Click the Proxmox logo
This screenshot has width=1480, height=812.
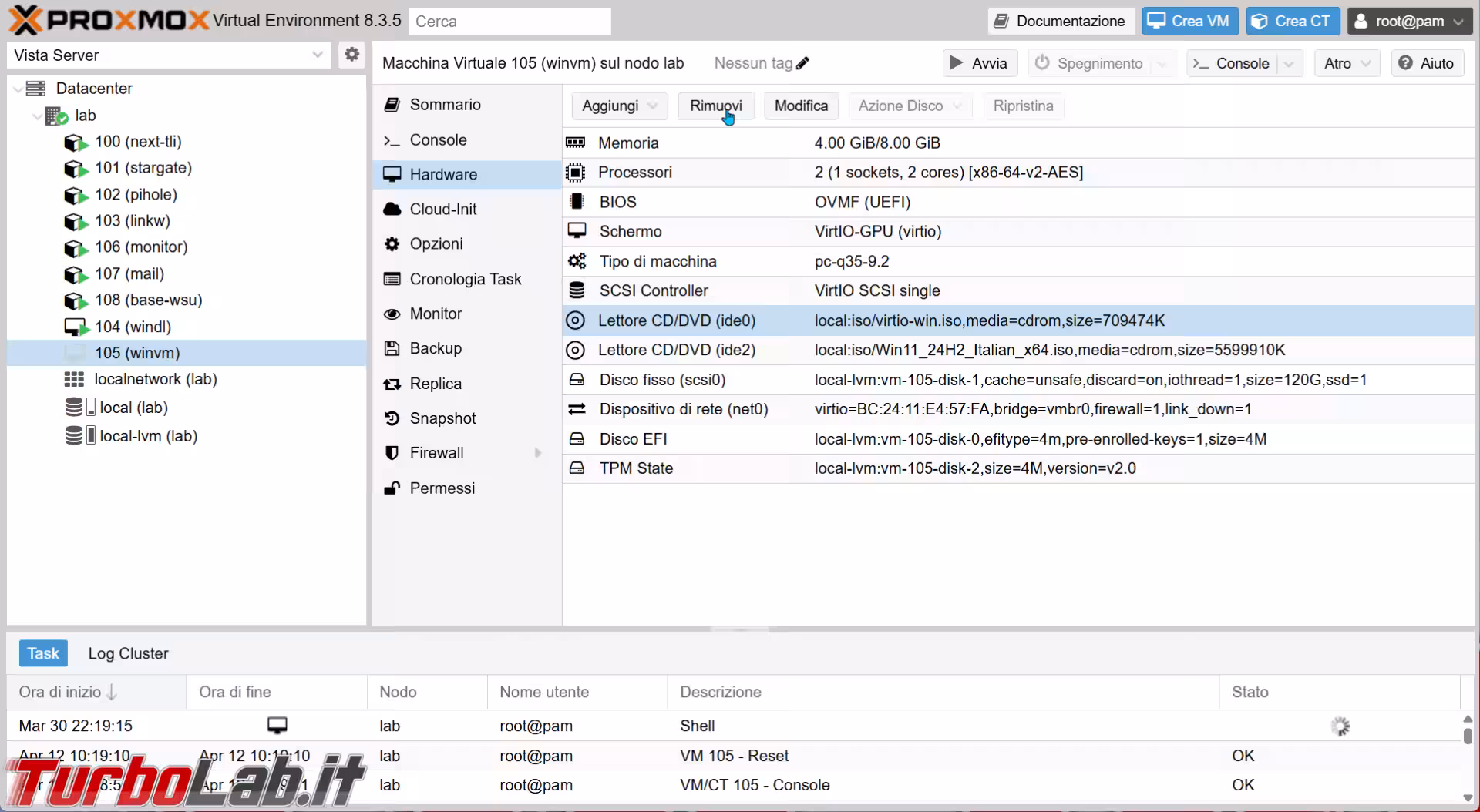[x=108, y=21]
